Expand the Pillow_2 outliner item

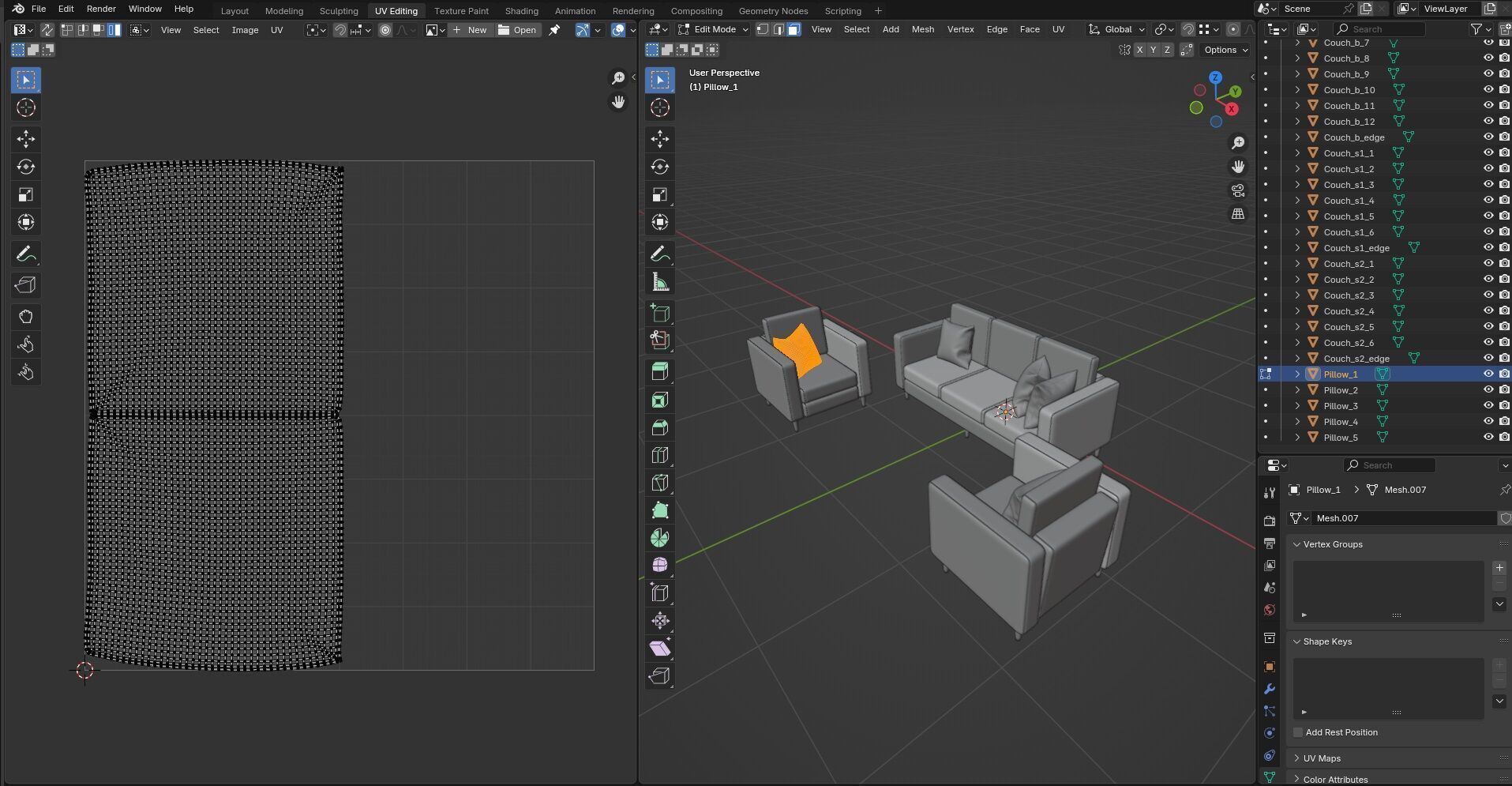(x=1297, y=390)
